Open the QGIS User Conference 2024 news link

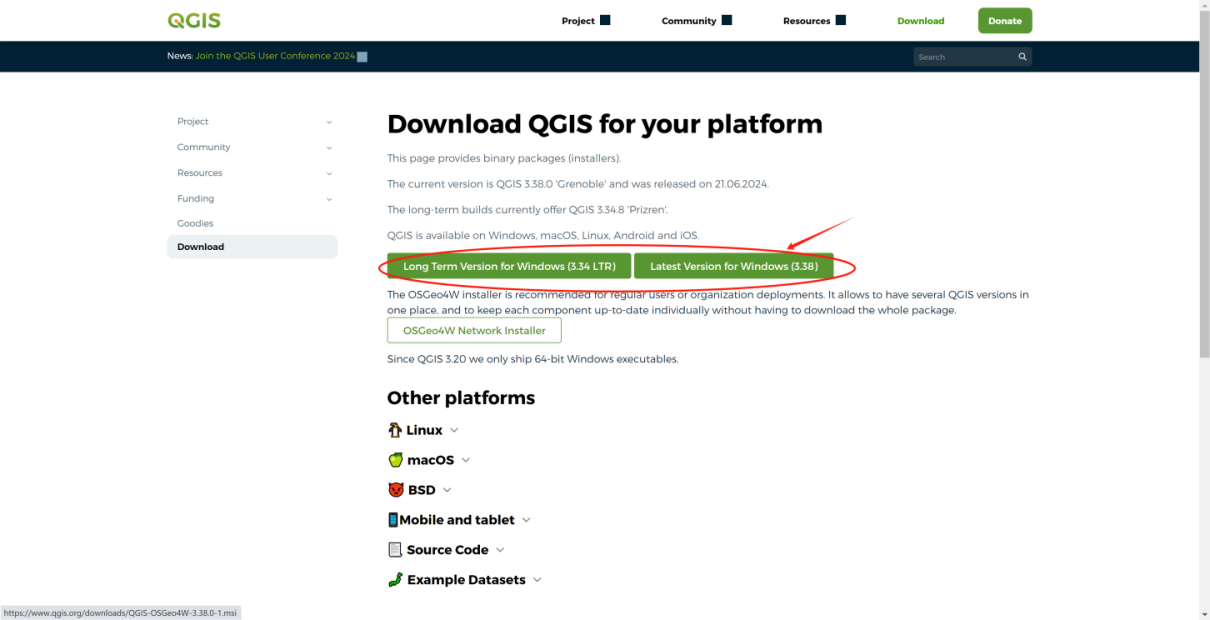click(x=275, y=56)
